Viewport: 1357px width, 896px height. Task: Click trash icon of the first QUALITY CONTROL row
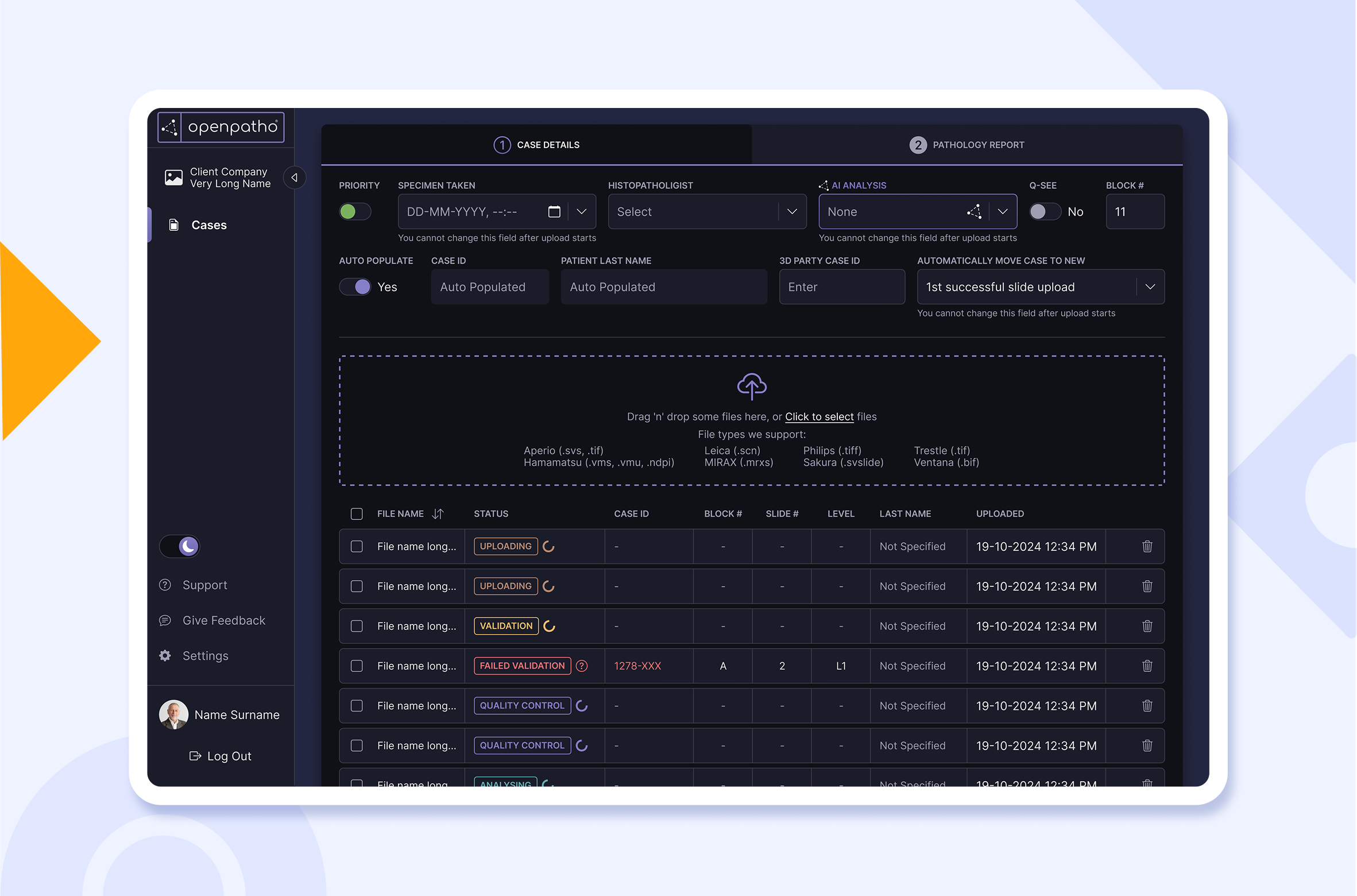coord(1147,705)
